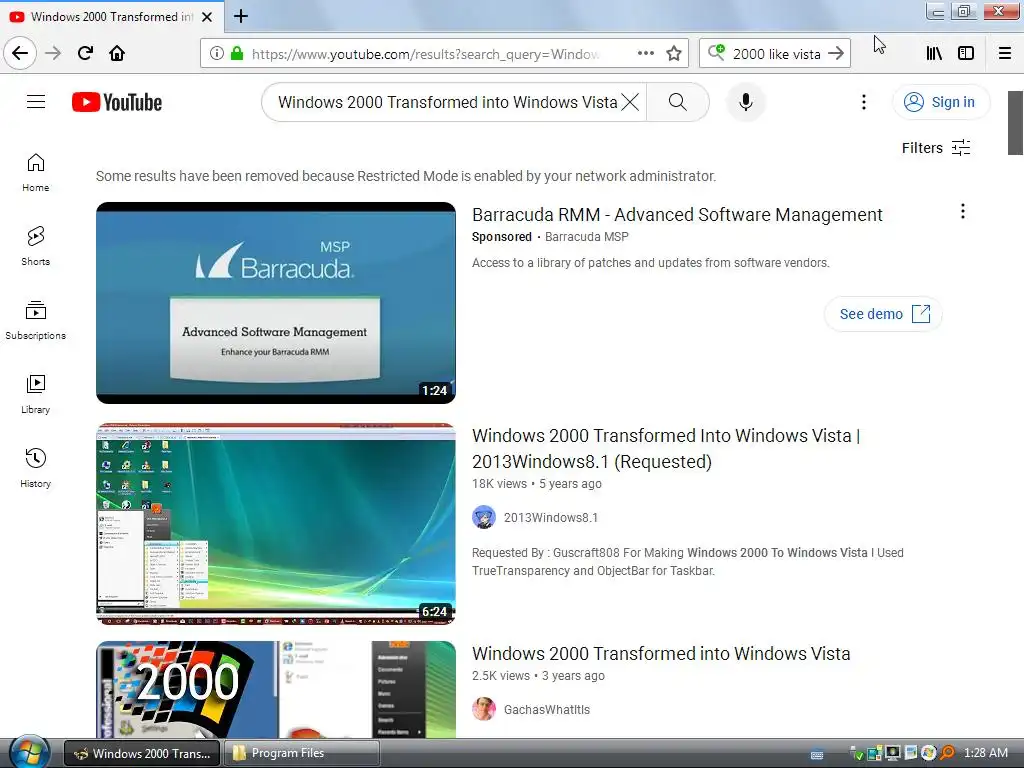Show site information icon in address bar
The height and width of the screenshot is (768, 1024).
pos(217,54)
